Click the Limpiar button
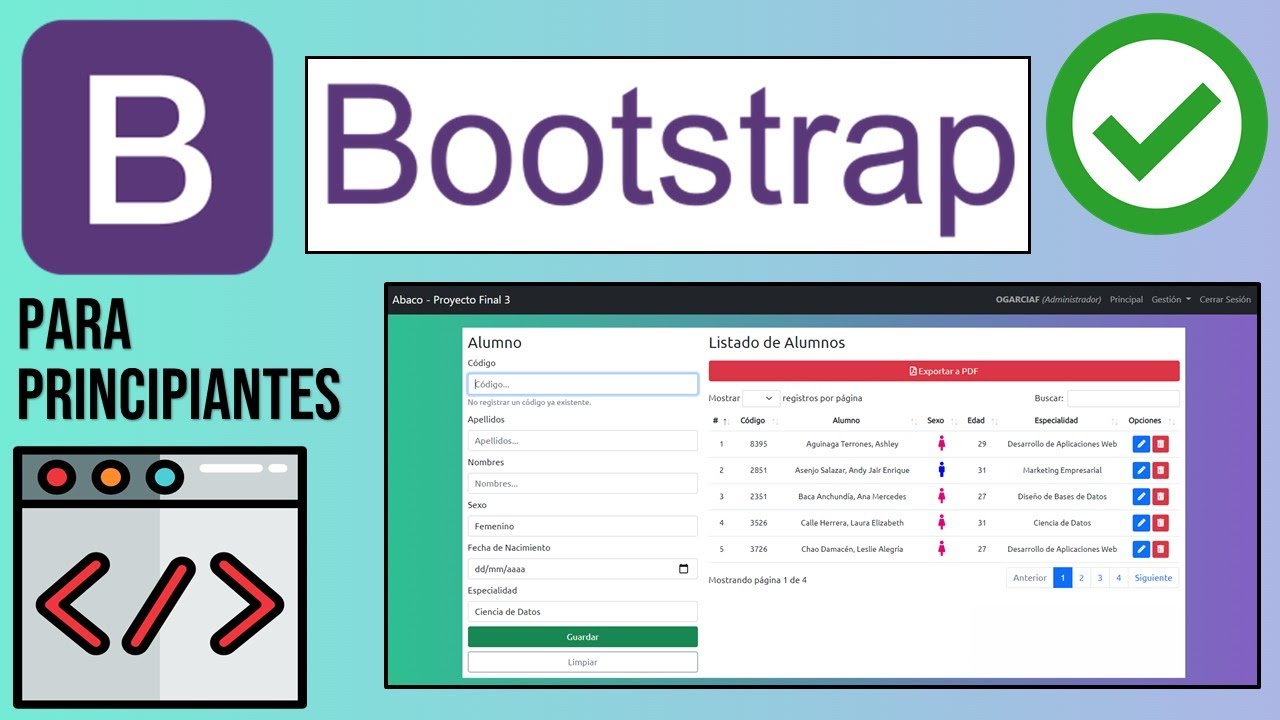The image size is (1280, 720). (x=583, y=662)
